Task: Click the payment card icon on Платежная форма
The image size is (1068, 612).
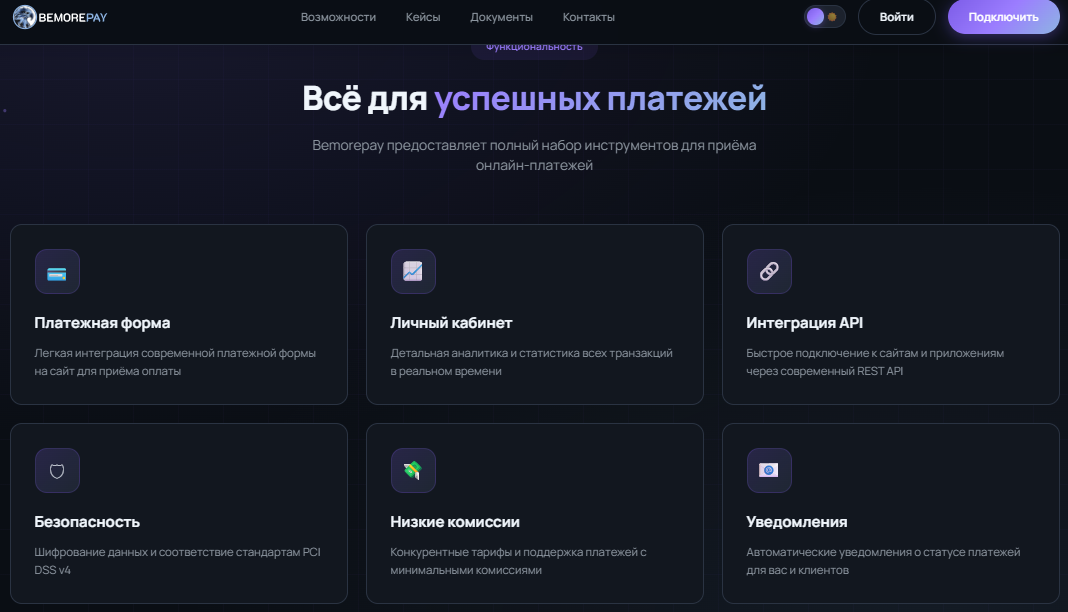Action: 57,271
